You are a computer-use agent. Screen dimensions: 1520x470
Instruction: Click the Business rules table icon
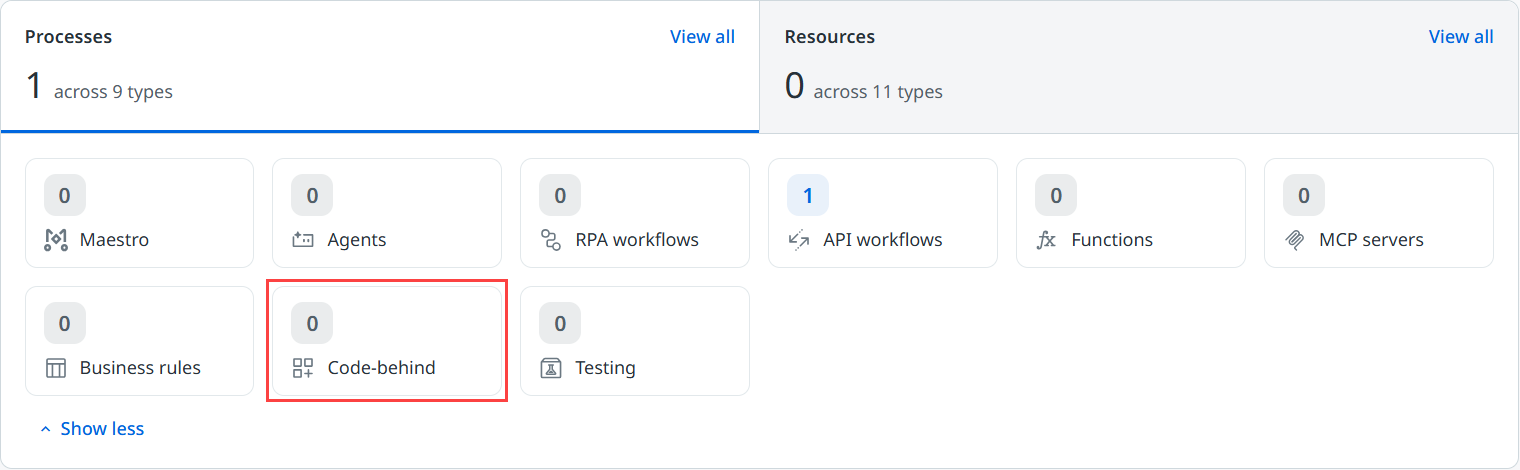(56, 368)
